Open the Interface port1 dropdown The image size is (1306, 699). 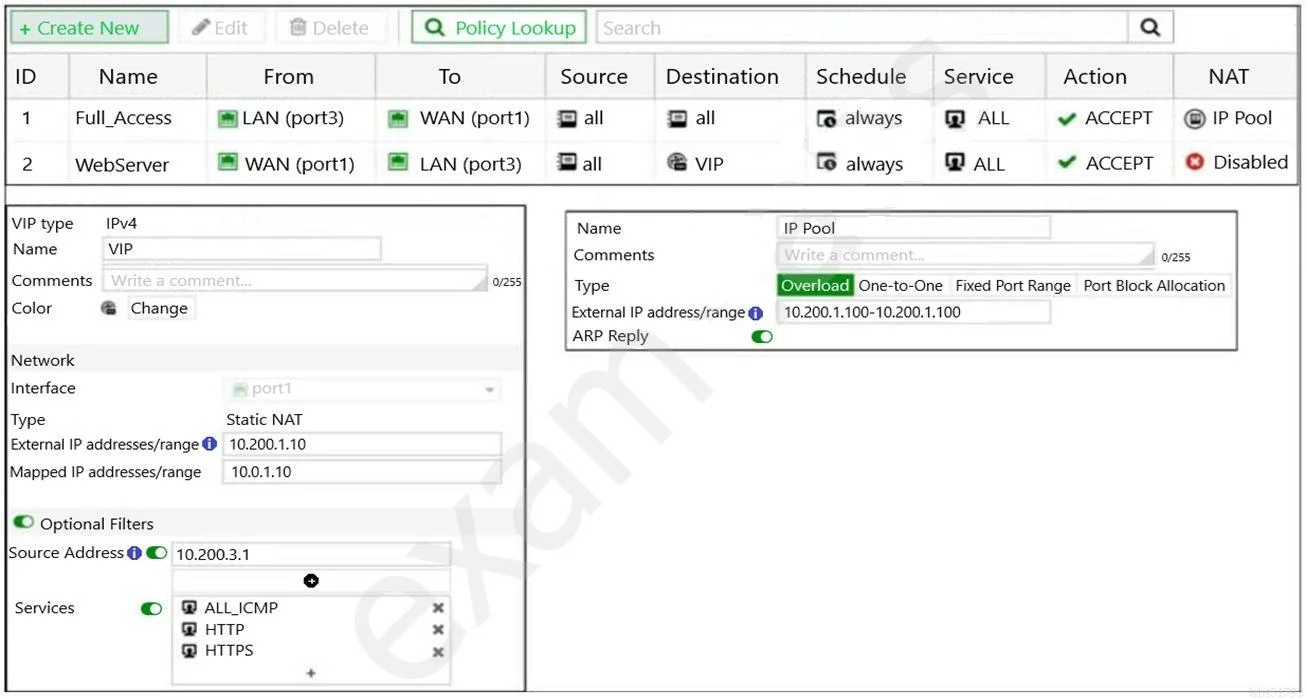pos(362,389)
